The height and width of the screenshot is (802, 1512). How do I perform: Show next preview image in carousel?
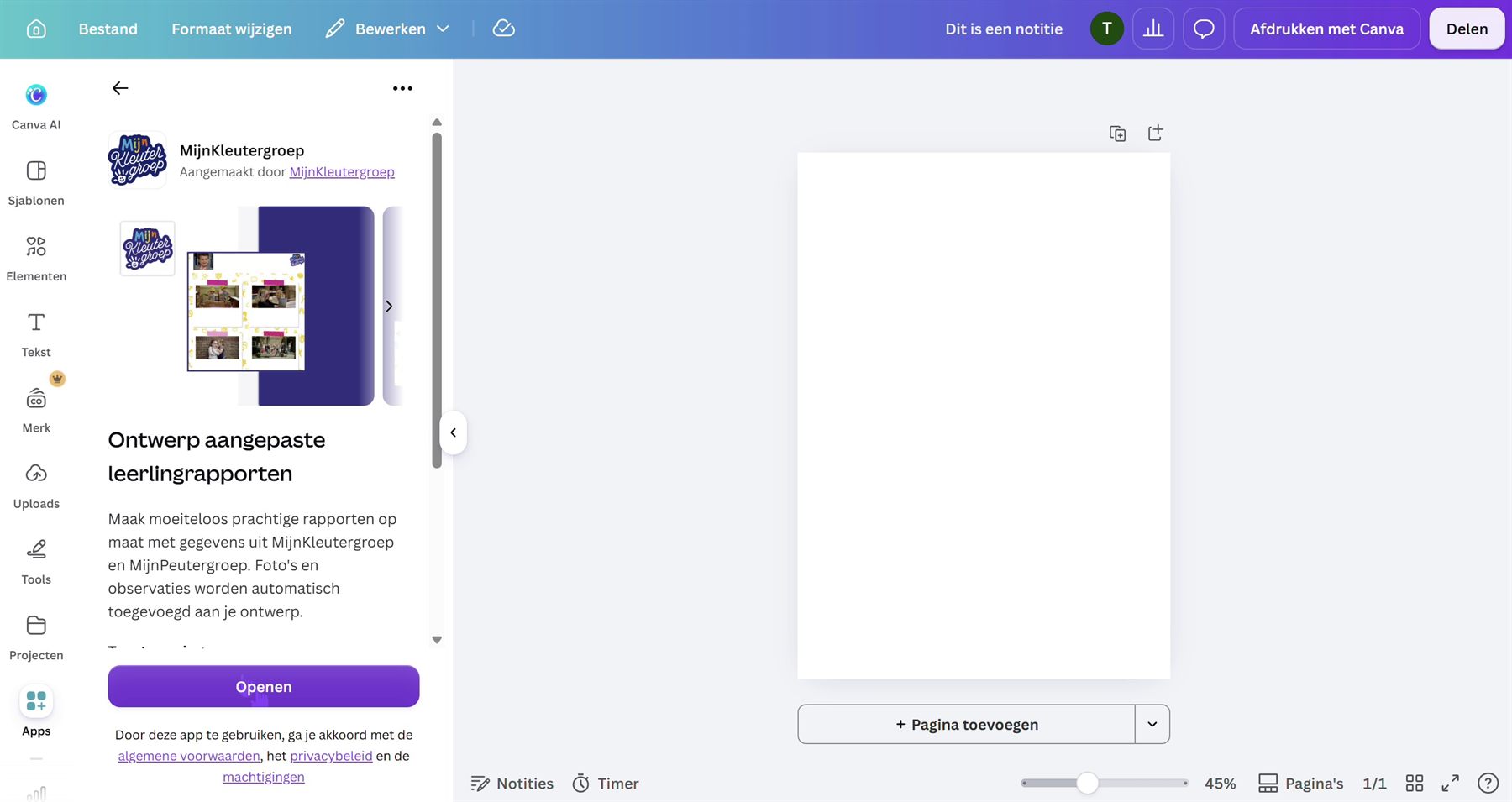click(389, 306)
